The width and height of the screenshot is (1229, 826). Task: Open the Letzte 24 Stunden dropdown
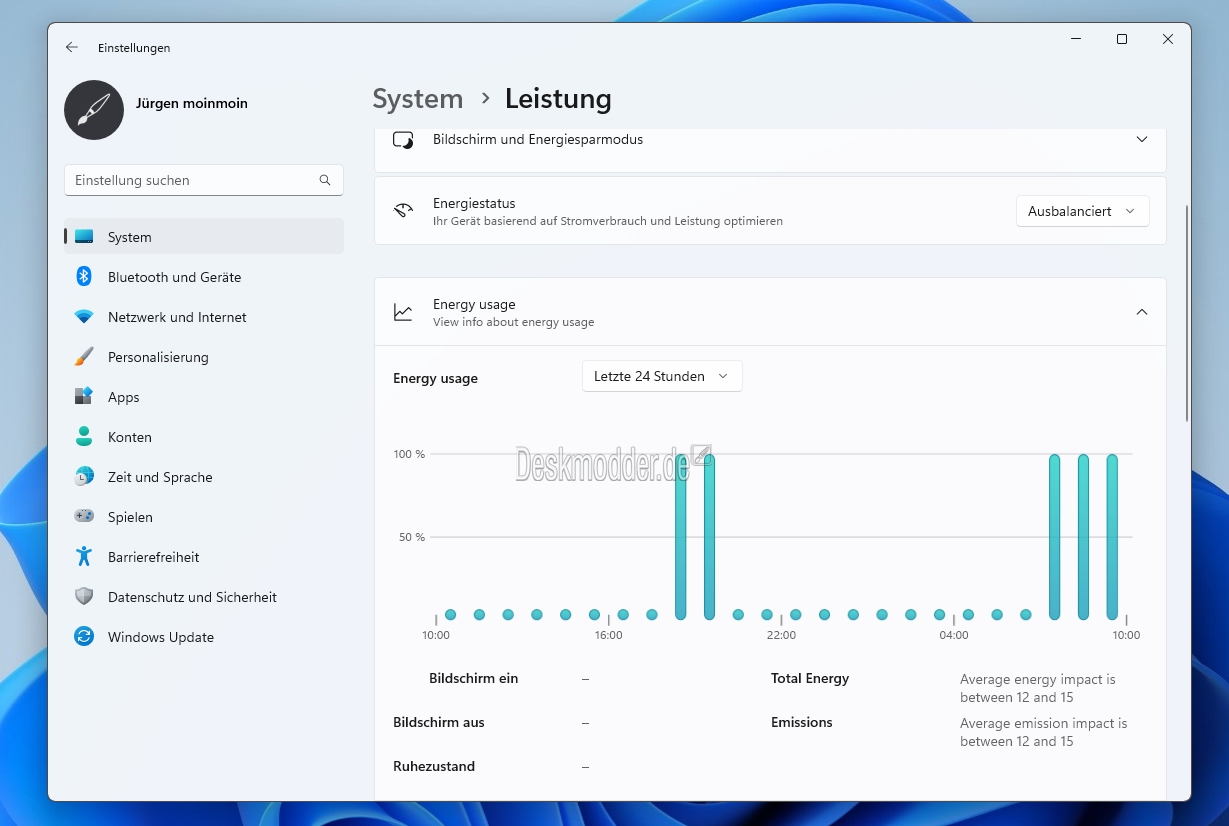662,376
